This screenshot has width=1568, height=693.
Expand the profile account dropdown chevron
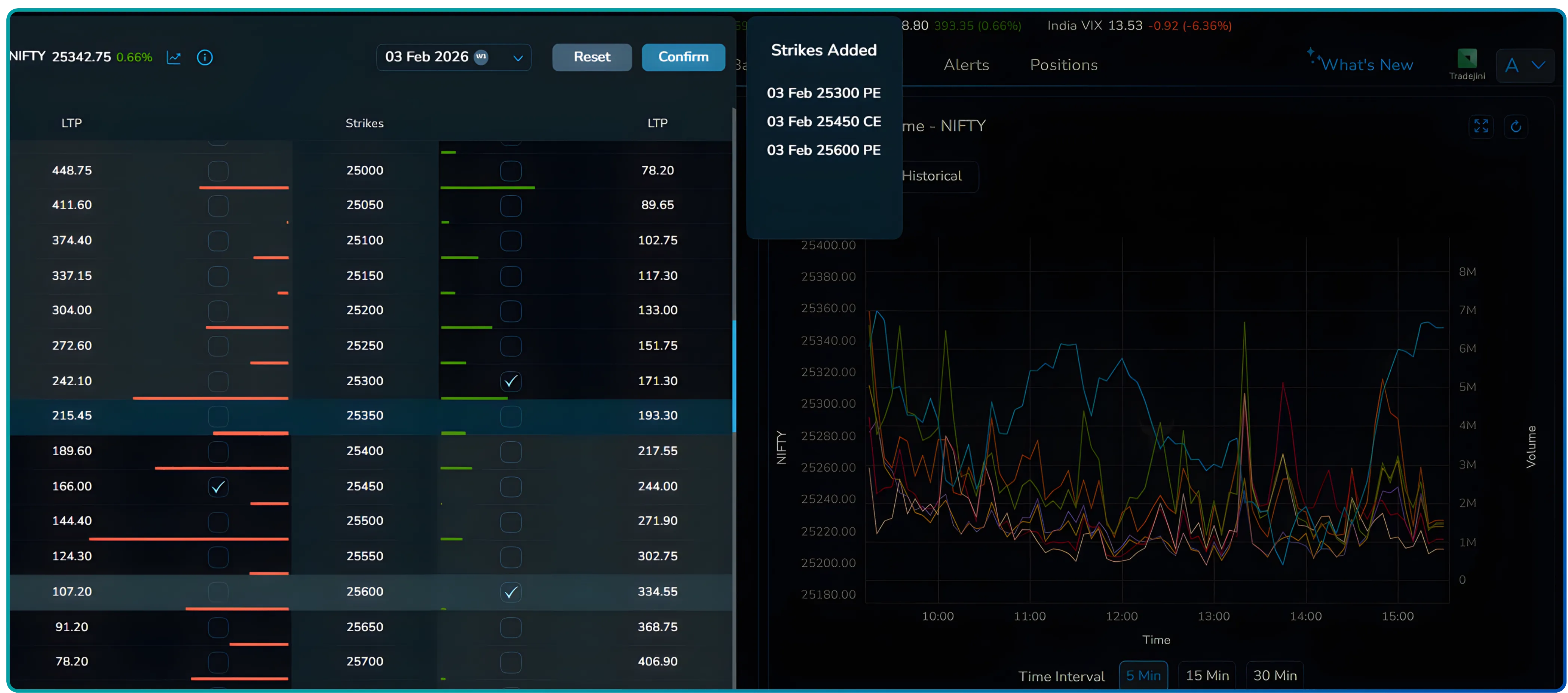(1539, 65)
